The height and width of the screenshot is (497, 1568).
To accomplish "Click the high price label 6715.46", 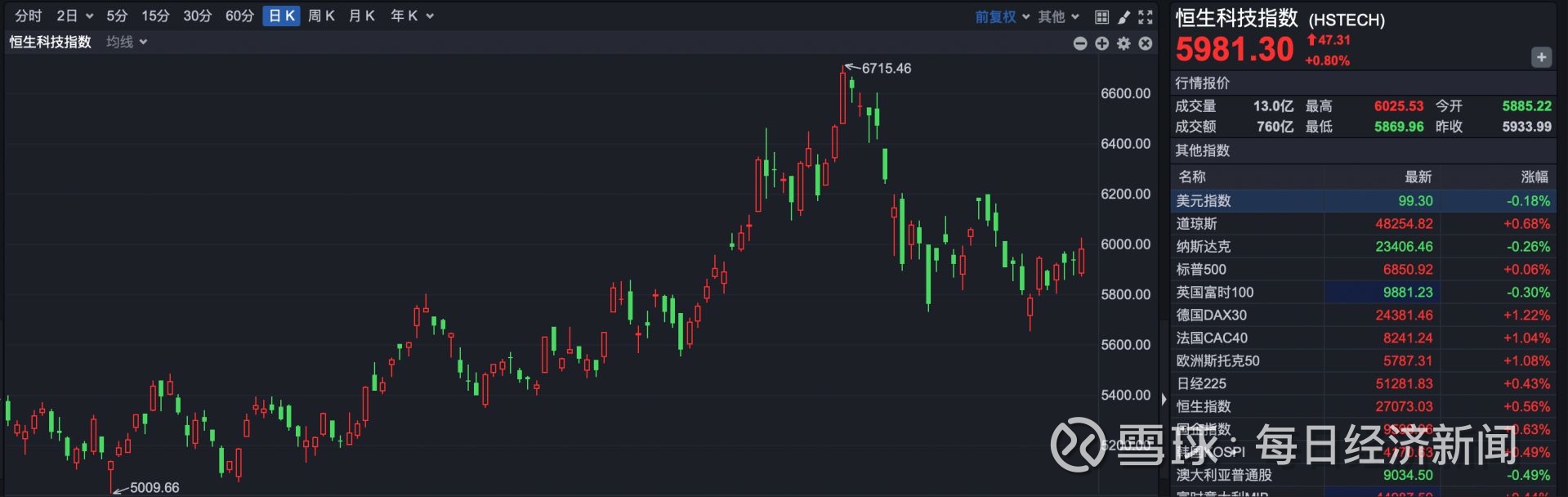I will tap(886, 69).
